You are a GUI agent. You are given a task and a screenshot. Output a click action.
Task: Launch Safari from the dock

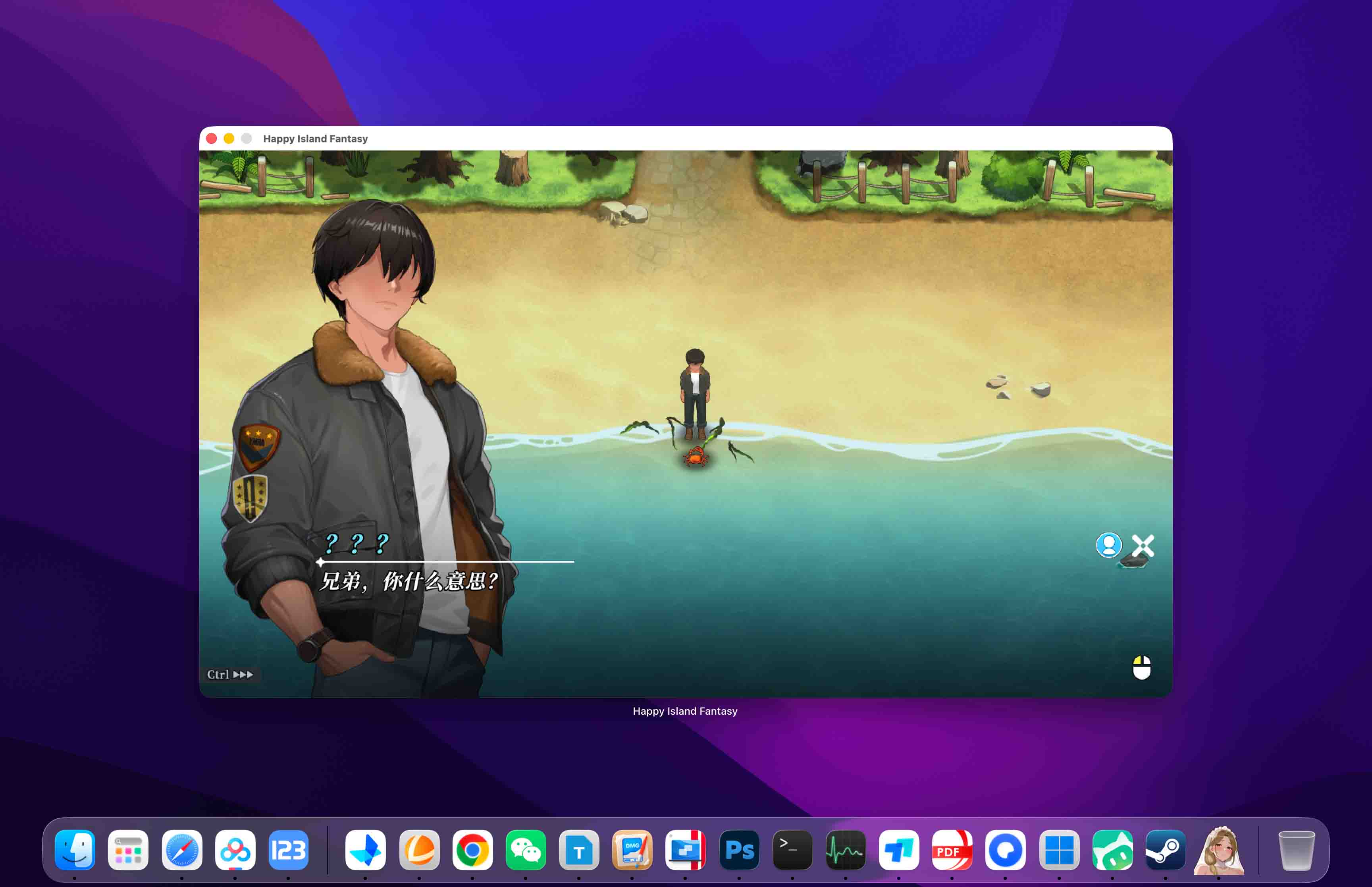pos(181,850)
